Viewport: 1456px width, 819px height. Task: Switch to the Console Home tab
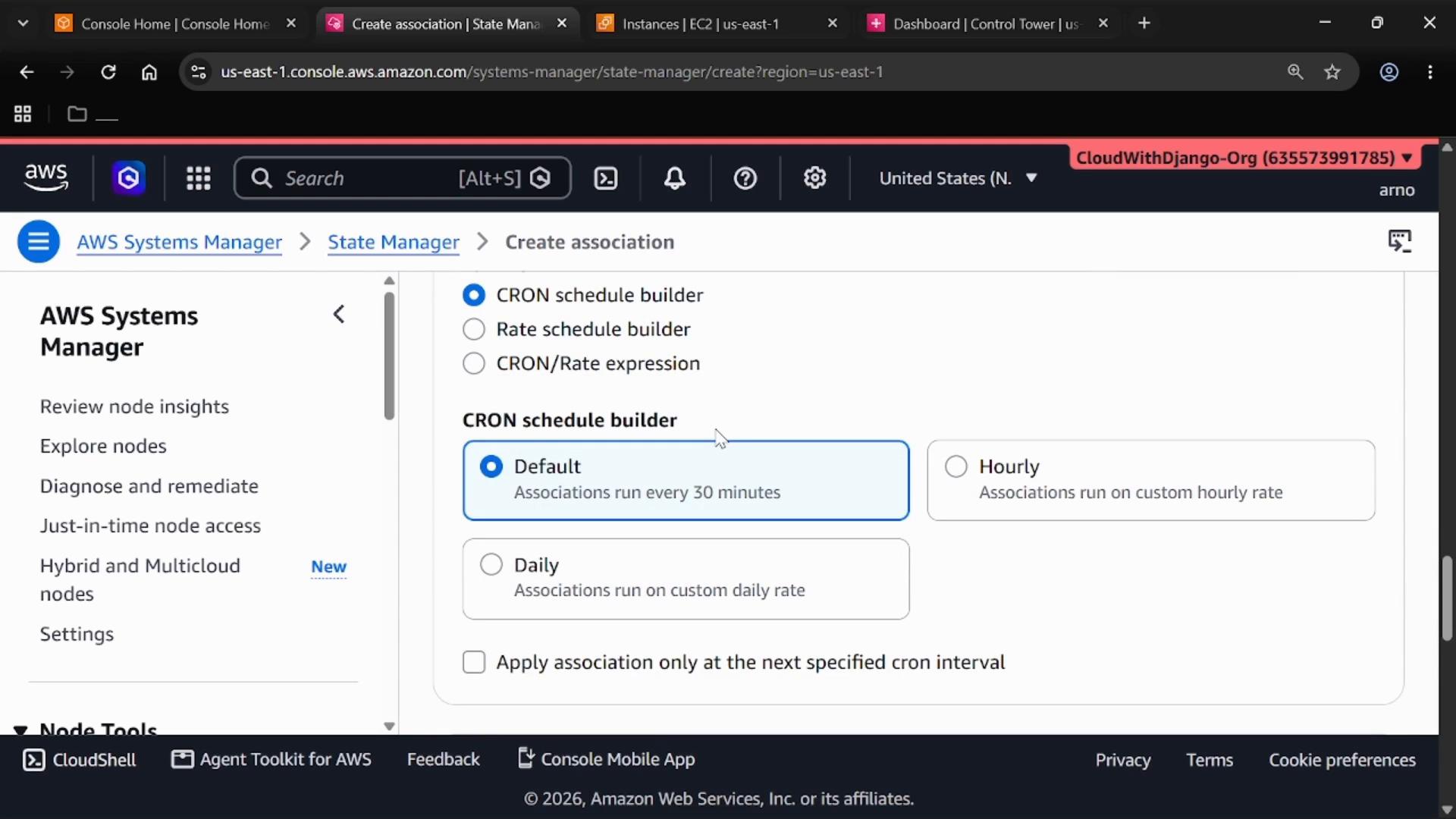point(176,24)
